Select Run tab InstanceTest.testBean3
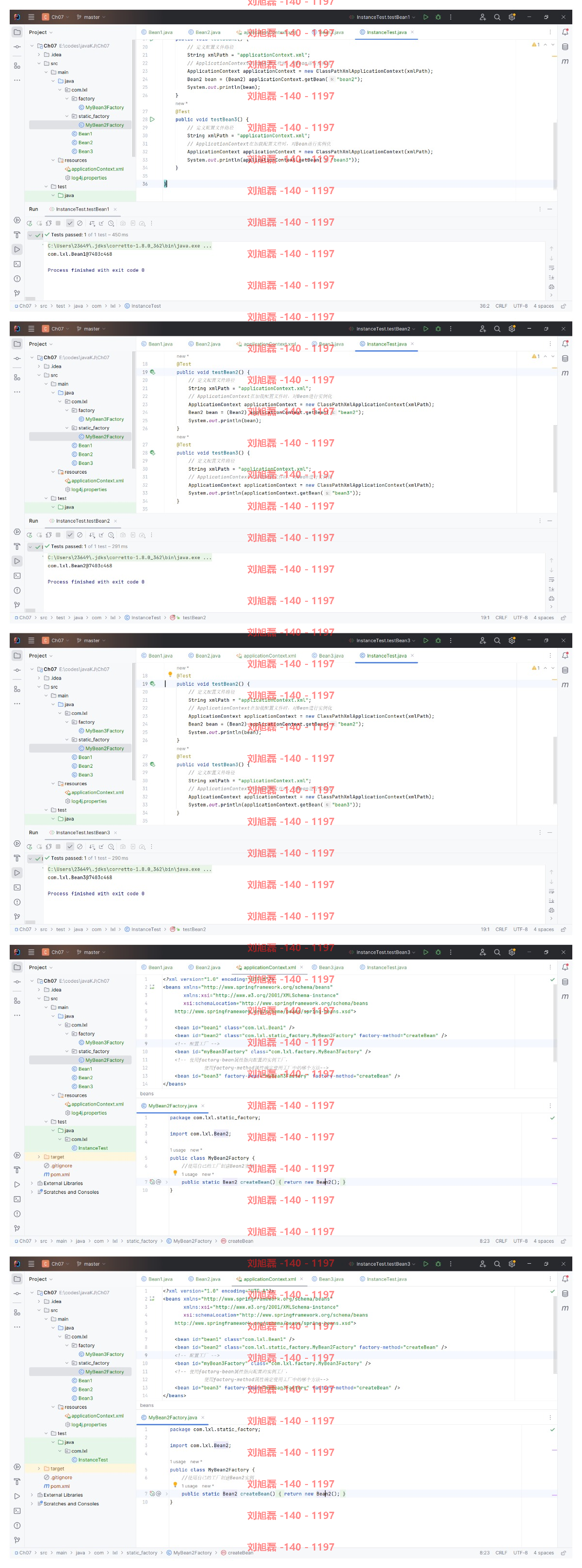The width and height of the screenshot is (582, 1568). point(83,833)
